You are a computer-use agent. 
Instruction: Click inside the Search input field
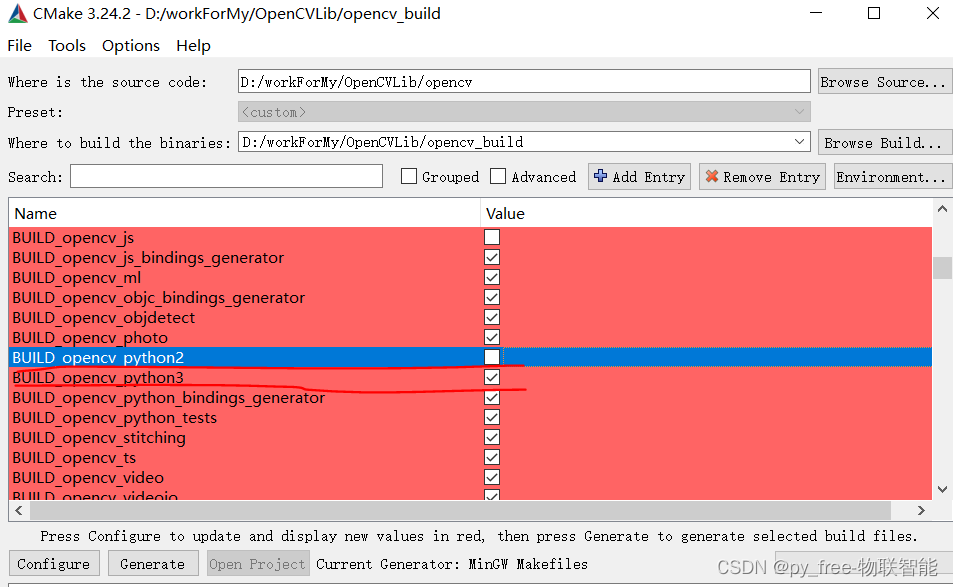[225, 176]
